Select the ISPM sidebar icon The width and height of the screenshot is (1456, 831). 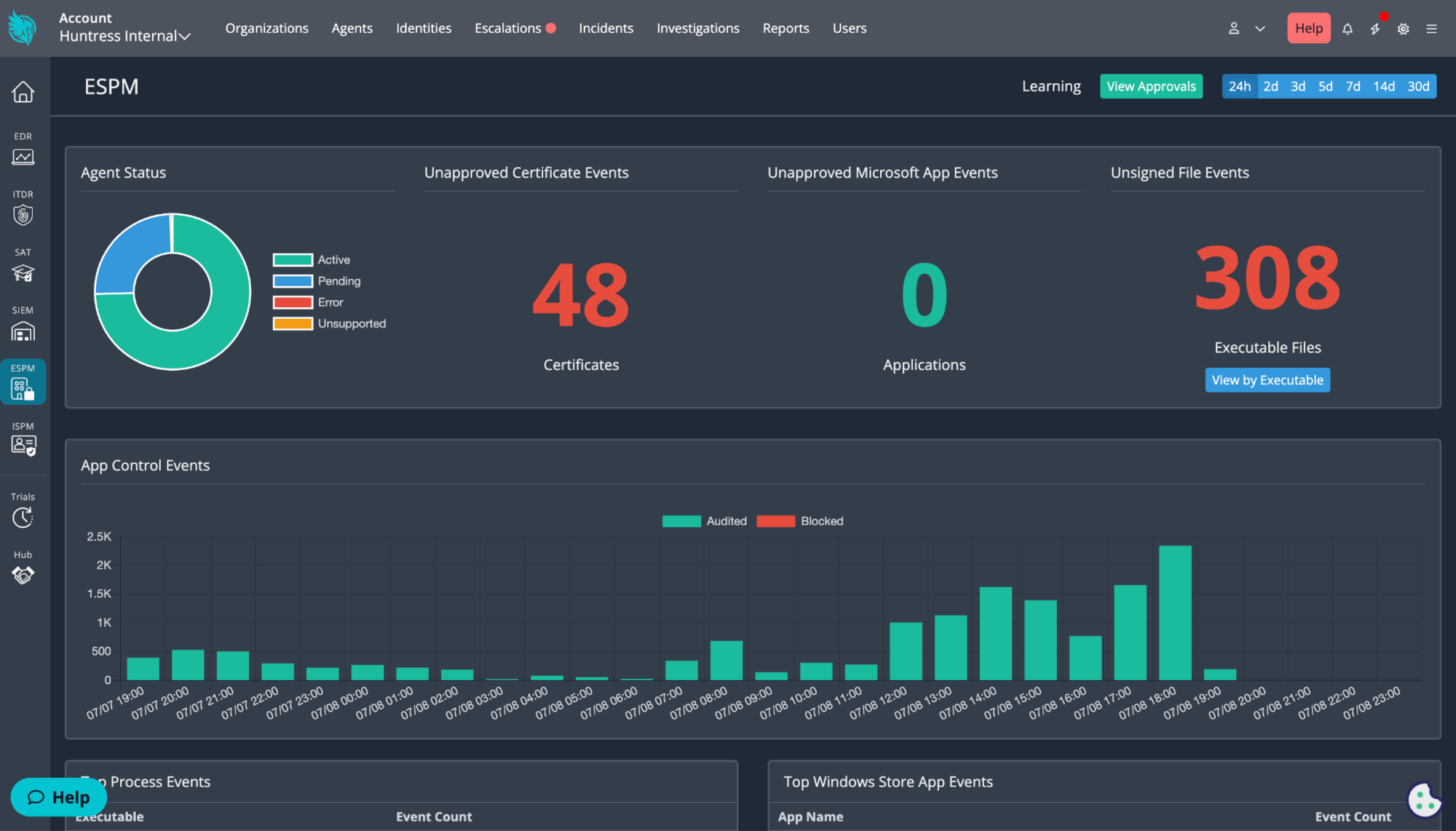(23, 445)
